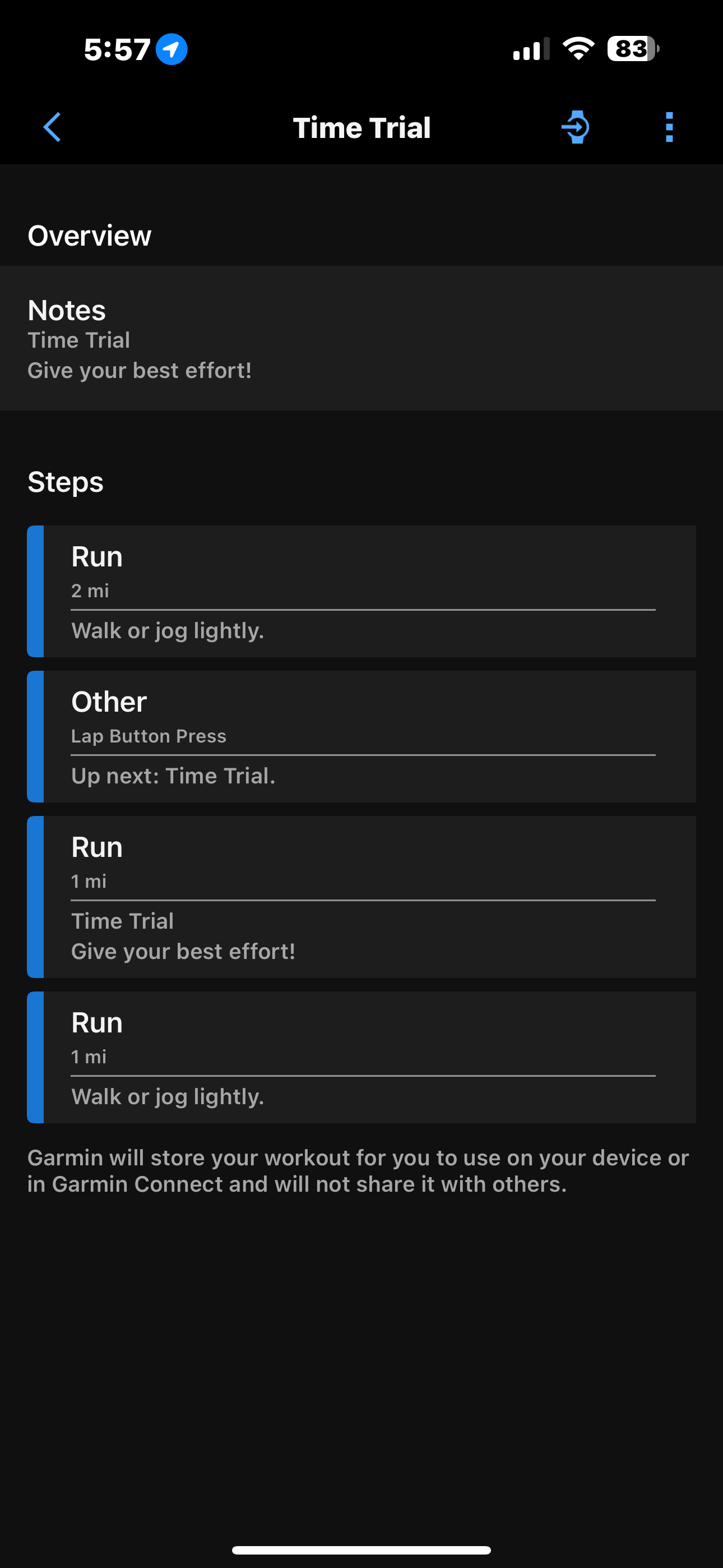Select the Other Lap Button Press step
Image resolution: width=723 pixels, height=1568 pixels.
361,736
